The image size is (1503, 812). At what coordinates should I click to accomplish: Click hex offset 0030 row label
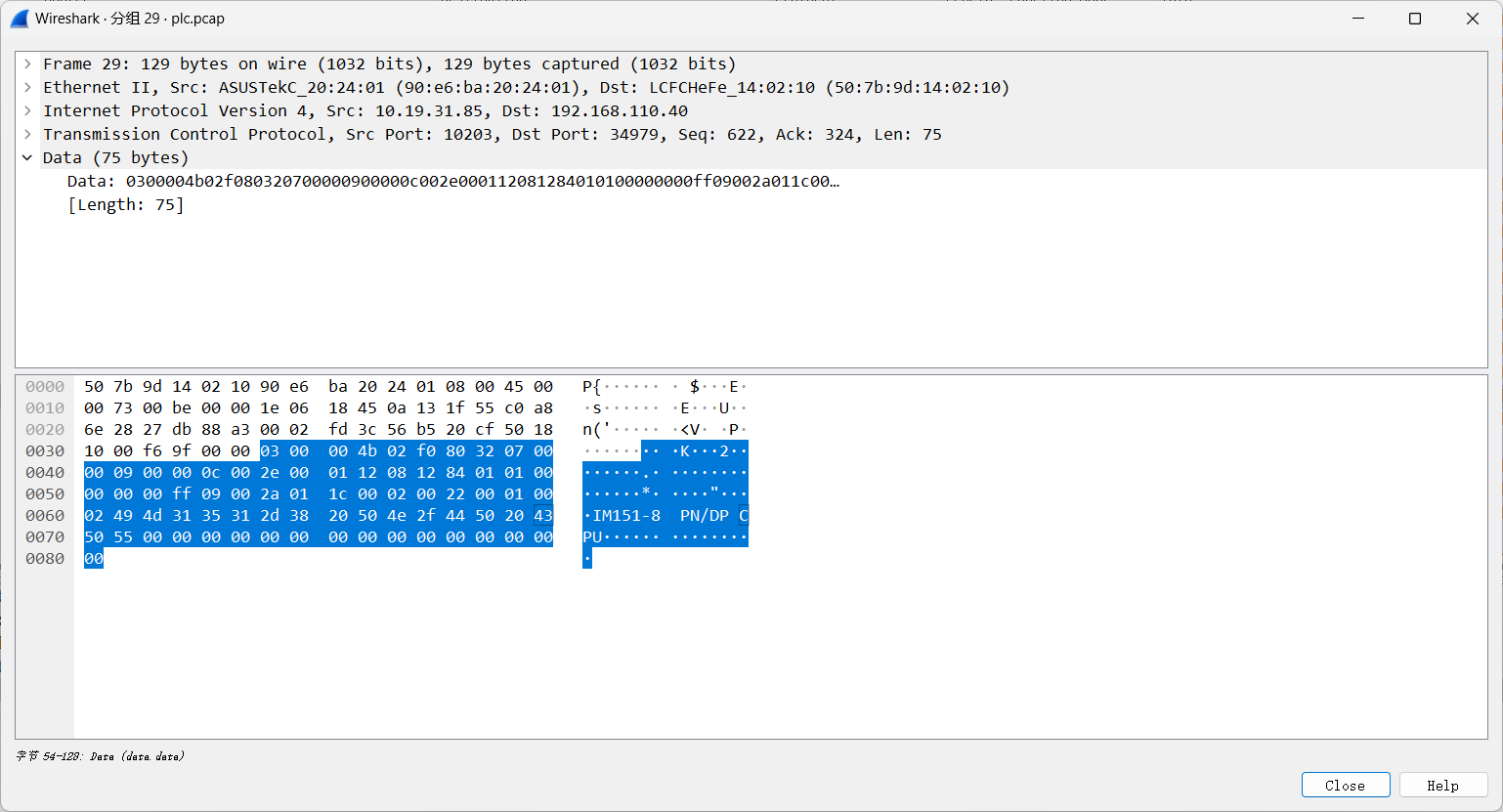(45, 451)
